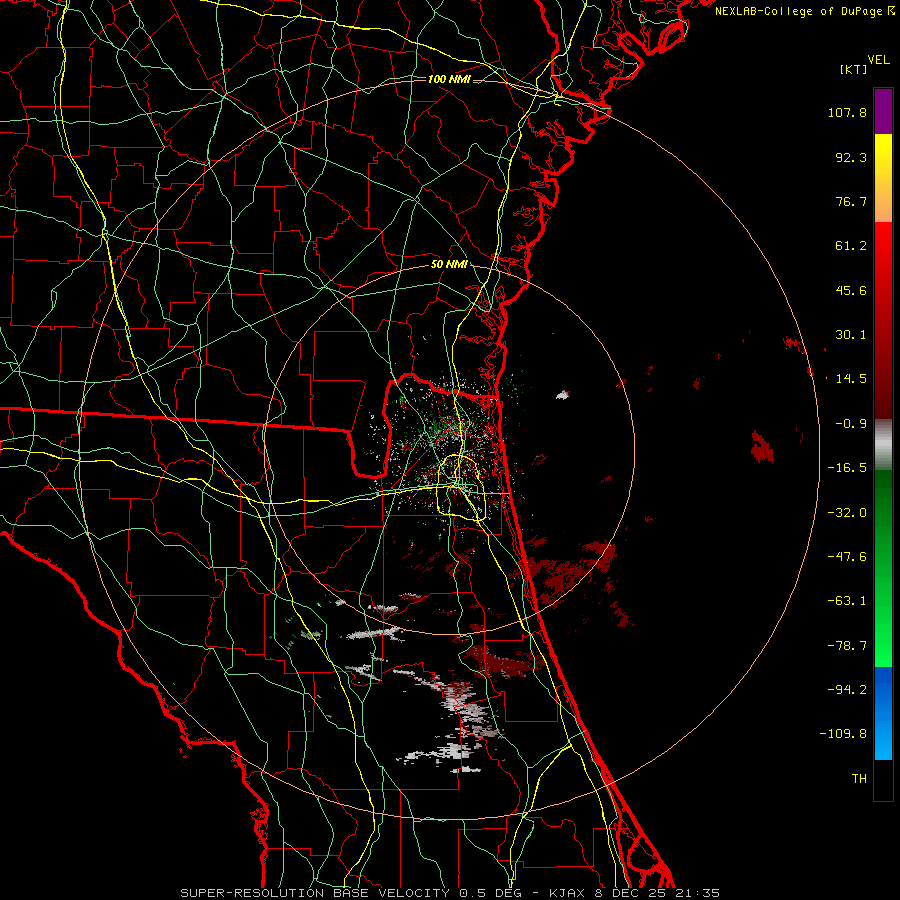Select the -109.8 legend value
900x900 pixels.
pos(843,734)
